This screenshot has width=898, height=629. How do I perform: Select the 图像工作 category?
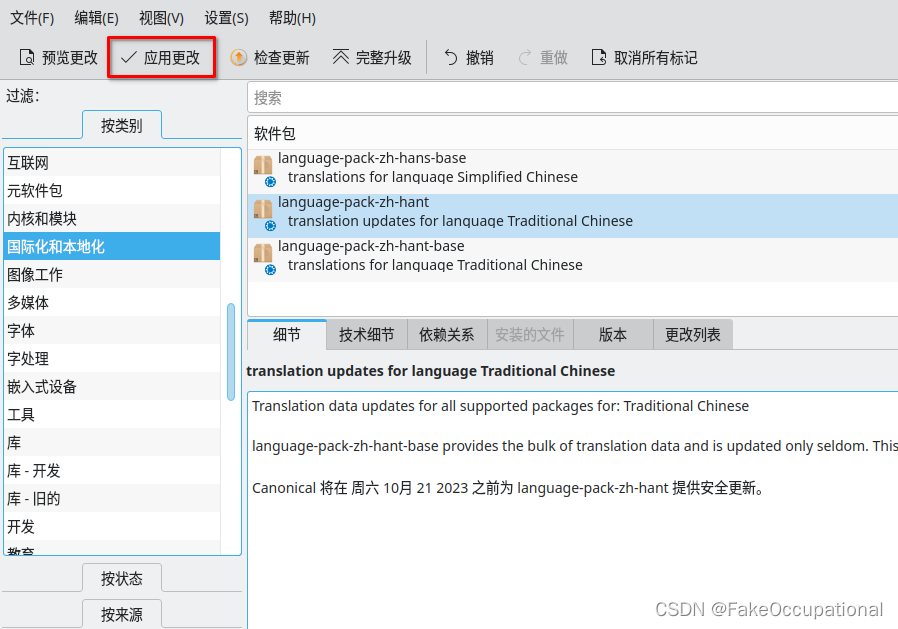pyautogui.click(x=112, y=274)
